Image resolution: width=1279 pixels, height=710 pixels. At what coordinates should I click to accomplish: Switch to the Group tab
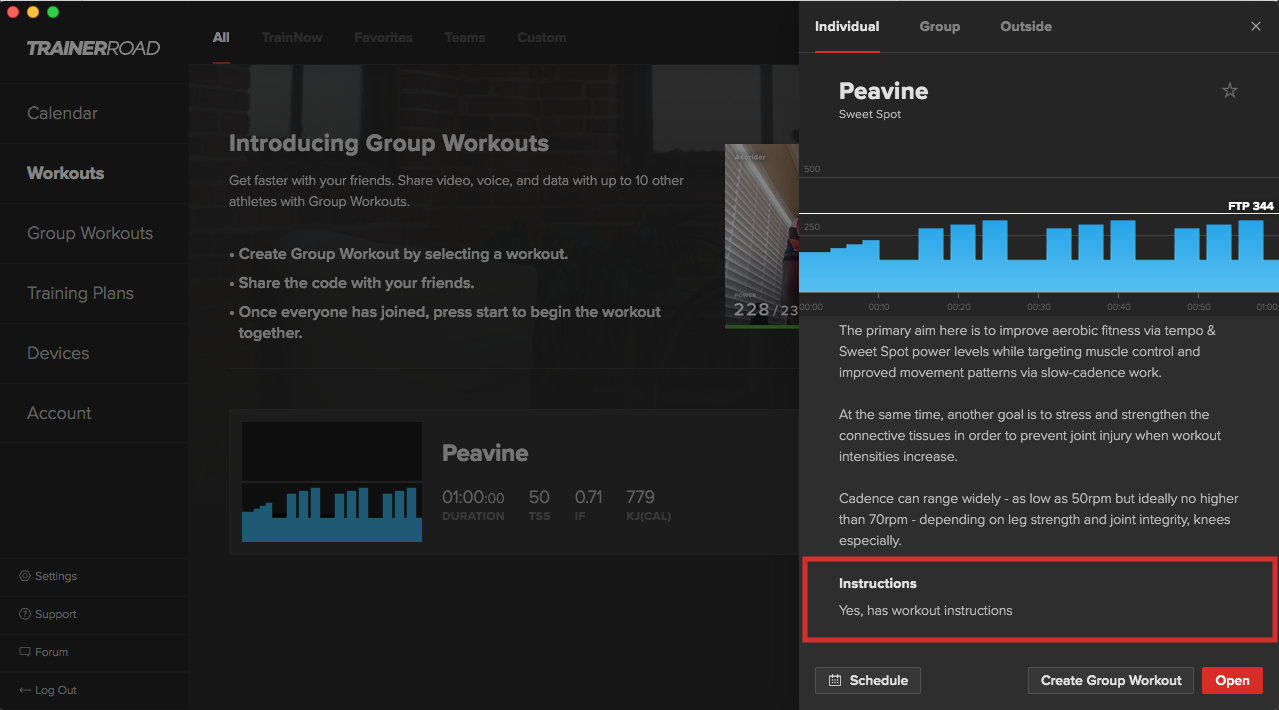tap(939, 26)
